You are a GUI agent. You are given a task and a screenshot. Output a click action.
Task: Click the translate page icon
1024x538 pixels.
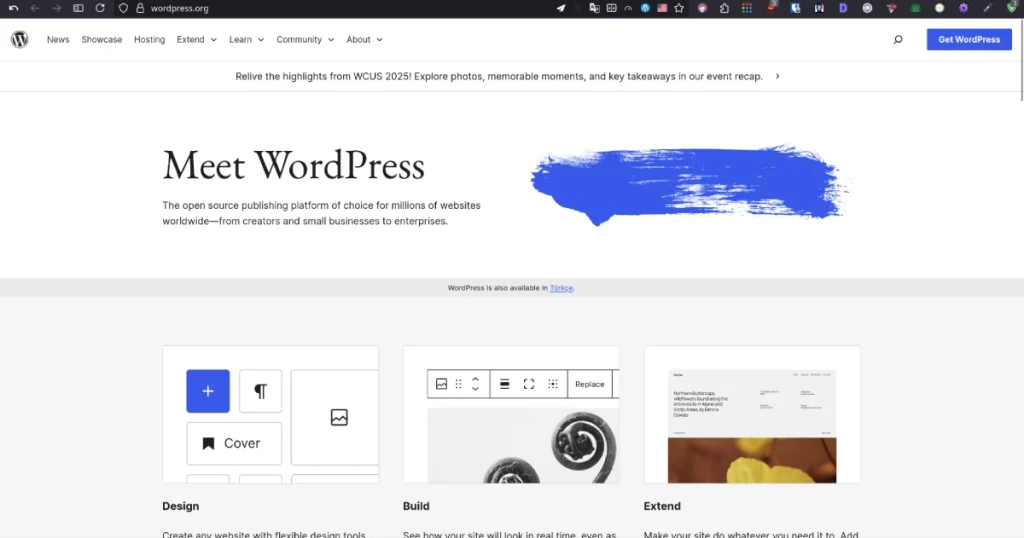(594, 8)
